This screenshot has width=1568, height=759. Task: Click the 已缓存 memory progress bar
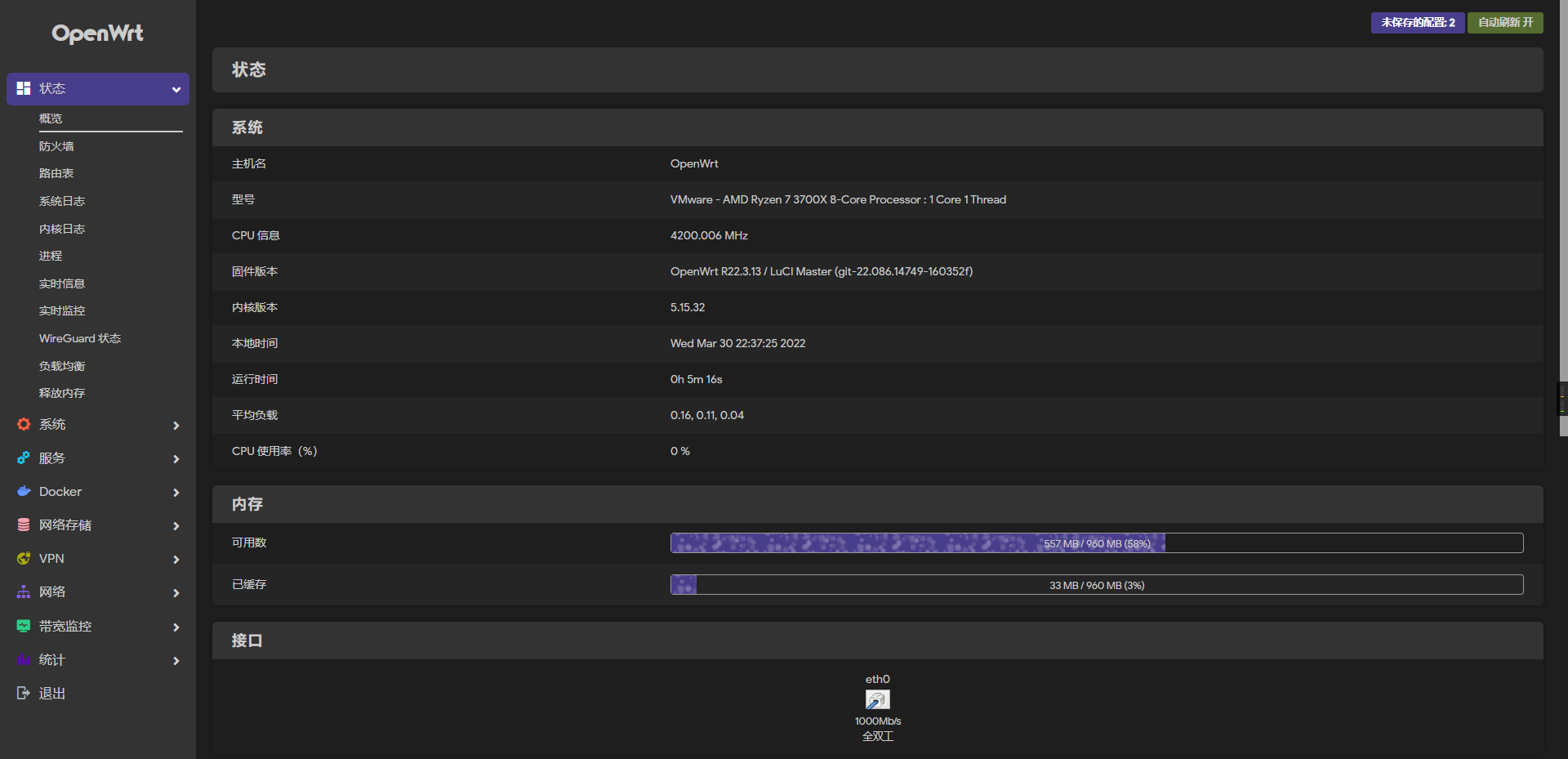[x=1097, y=585]
